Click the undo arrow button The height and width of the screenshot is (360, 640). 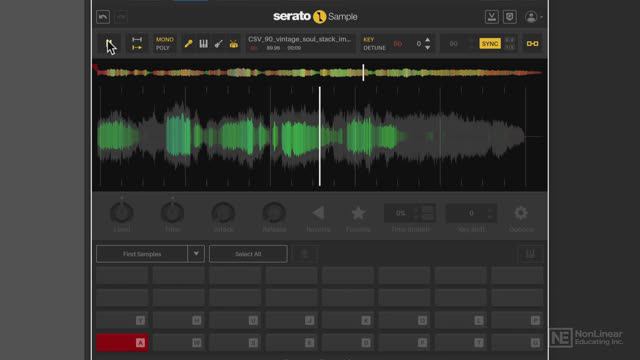coord(103,17)
